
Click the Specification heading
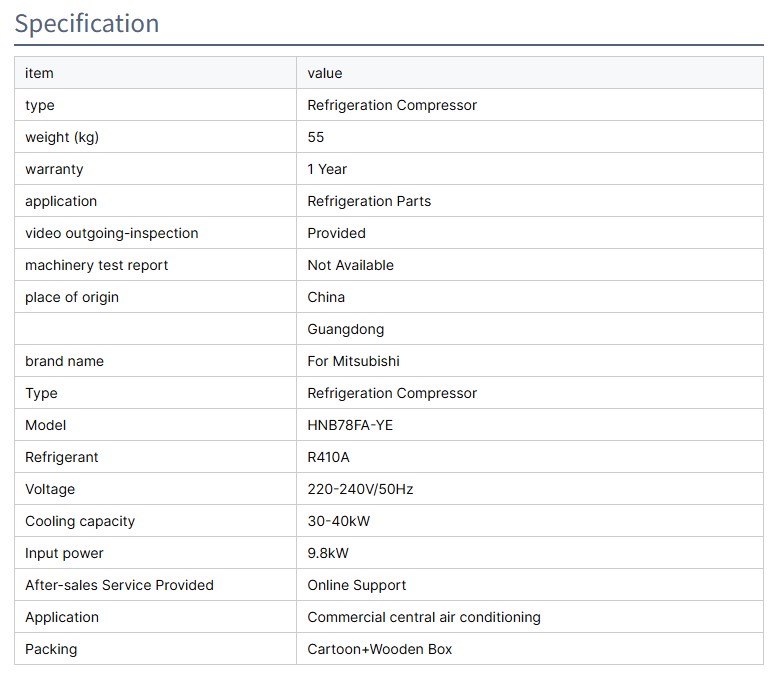tap(87, 23)
